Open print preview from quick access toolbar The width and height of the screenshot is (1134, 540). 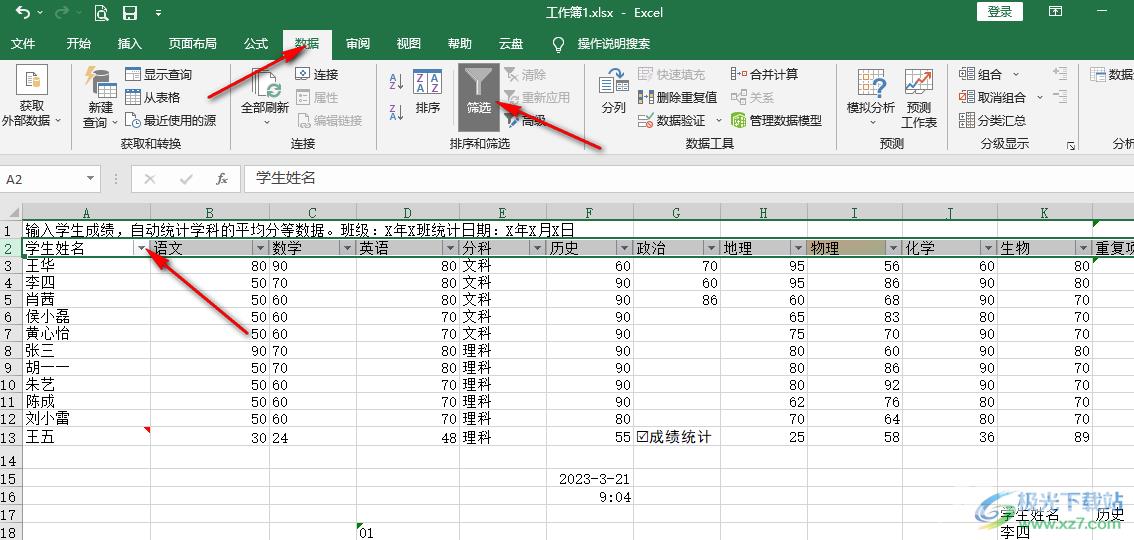[101, 12]
